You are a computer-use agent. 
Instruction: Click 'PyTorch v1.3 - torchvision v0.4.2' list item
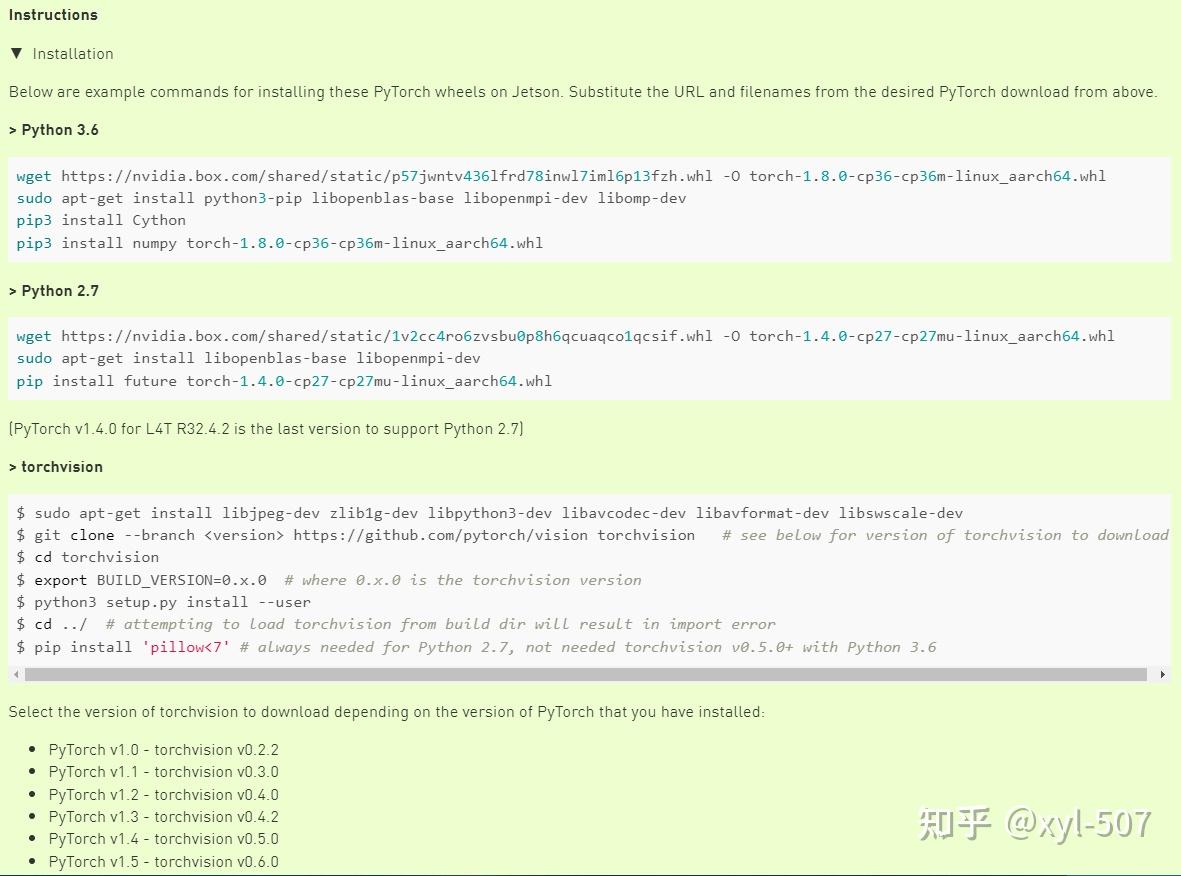coord(163,816)
